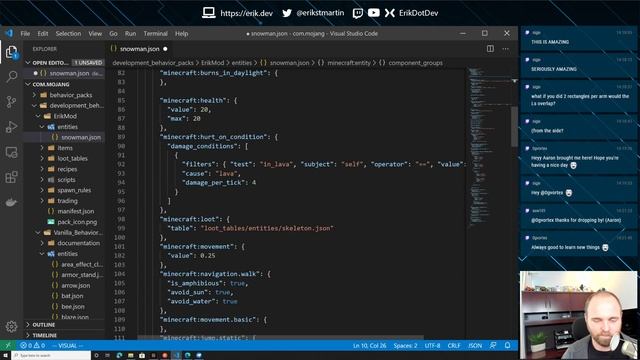Image resolution: width=640 pixels, height=360 pixels.
Task: Open the Manage gear icon
Action: click(11, 326)
